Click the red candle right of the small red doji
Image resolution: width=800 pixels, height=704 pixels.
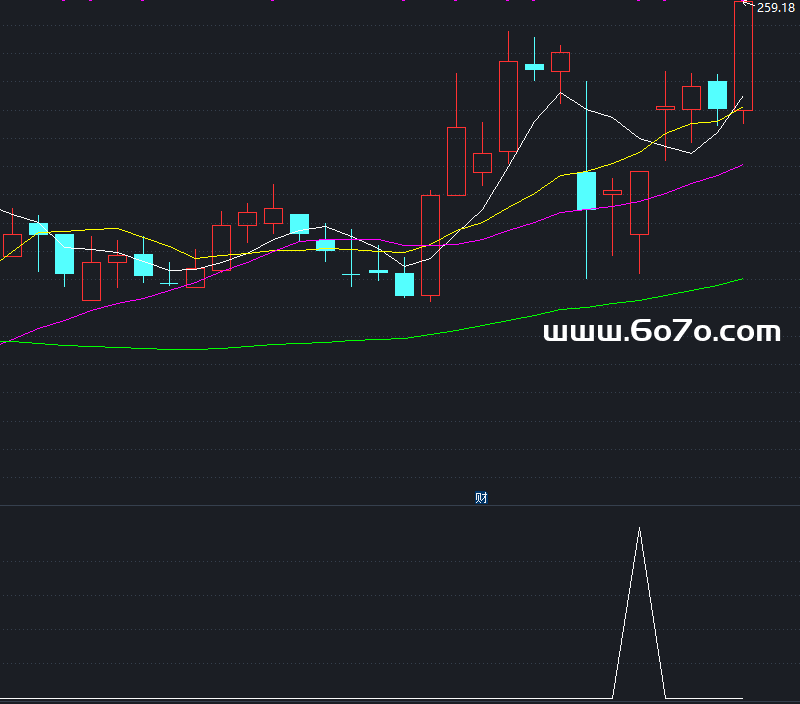(639, 203)
